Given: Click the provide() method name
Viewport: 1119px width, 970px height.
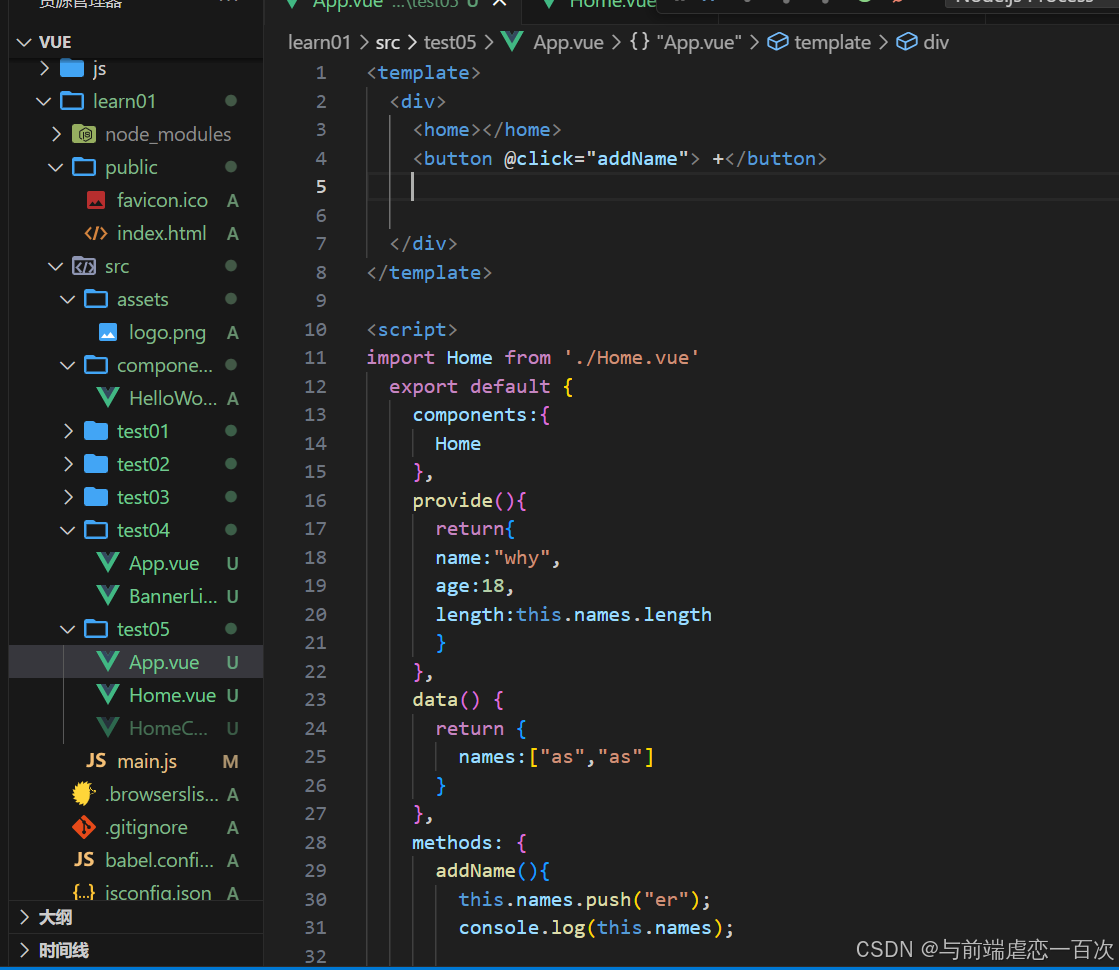Looking at the screenshot, I should [452, 500].
